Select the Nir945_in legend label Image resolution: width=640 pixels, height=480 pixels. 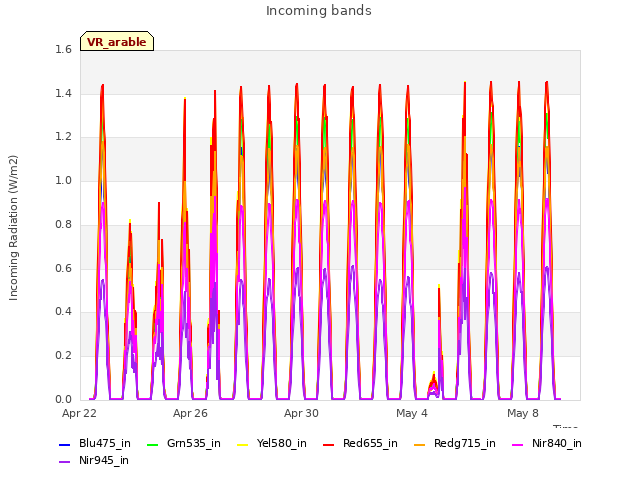tap(104, 460)
